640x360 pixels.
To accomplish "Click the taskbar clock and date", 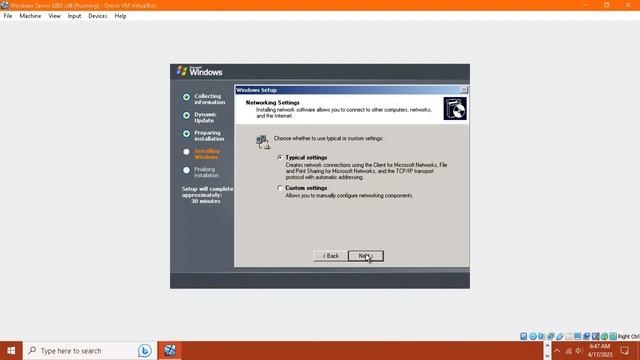I will click(600, 351).
